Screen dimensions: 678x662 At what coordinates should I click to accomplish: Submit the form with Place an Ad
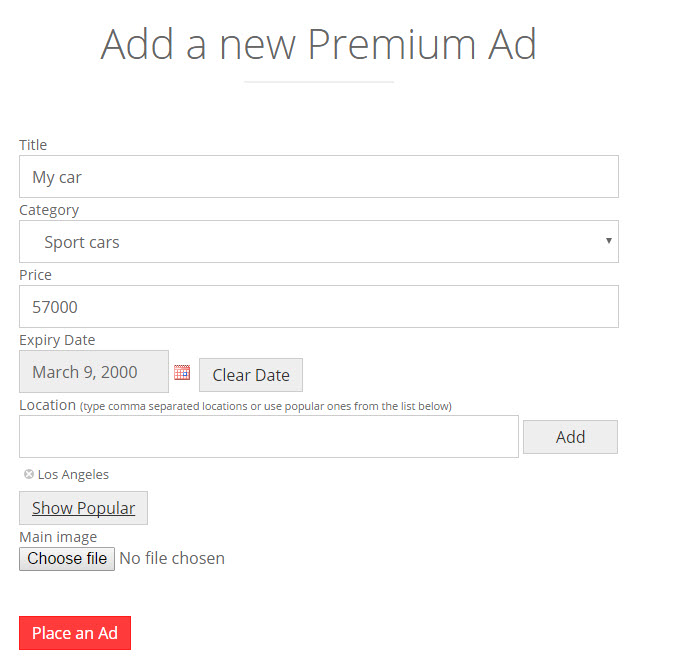(x=75, y=633)
